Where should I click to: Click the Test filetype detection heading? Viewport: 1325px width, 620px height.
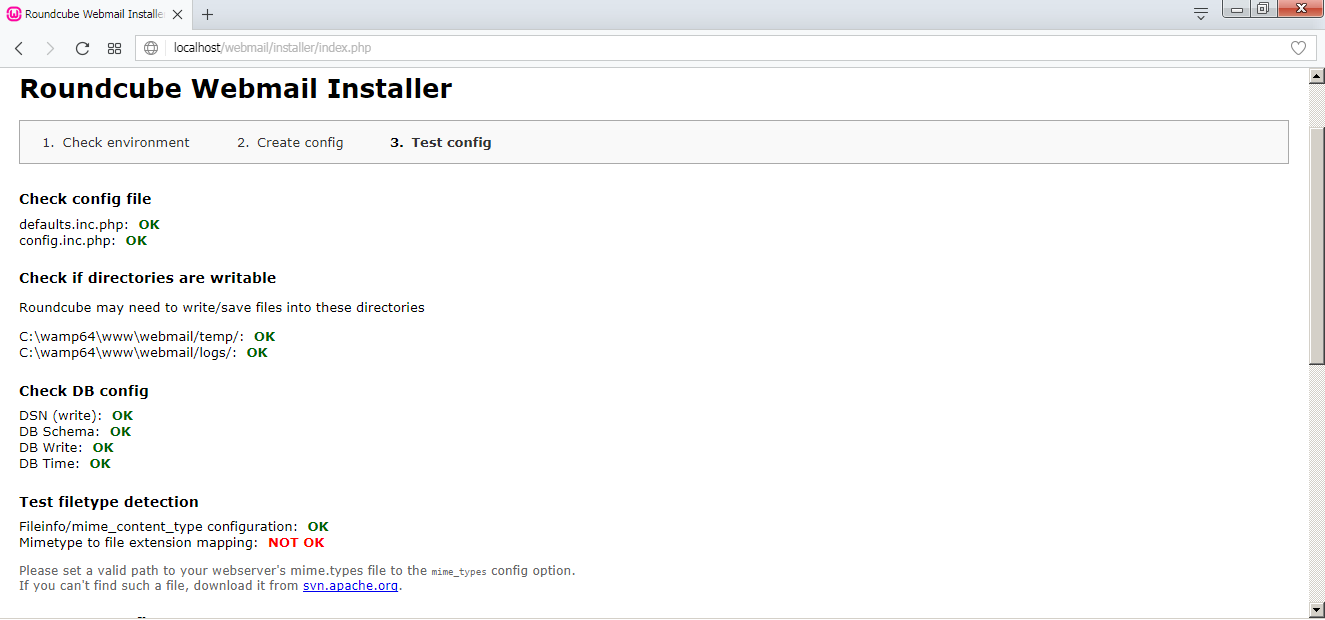(109, 502)
